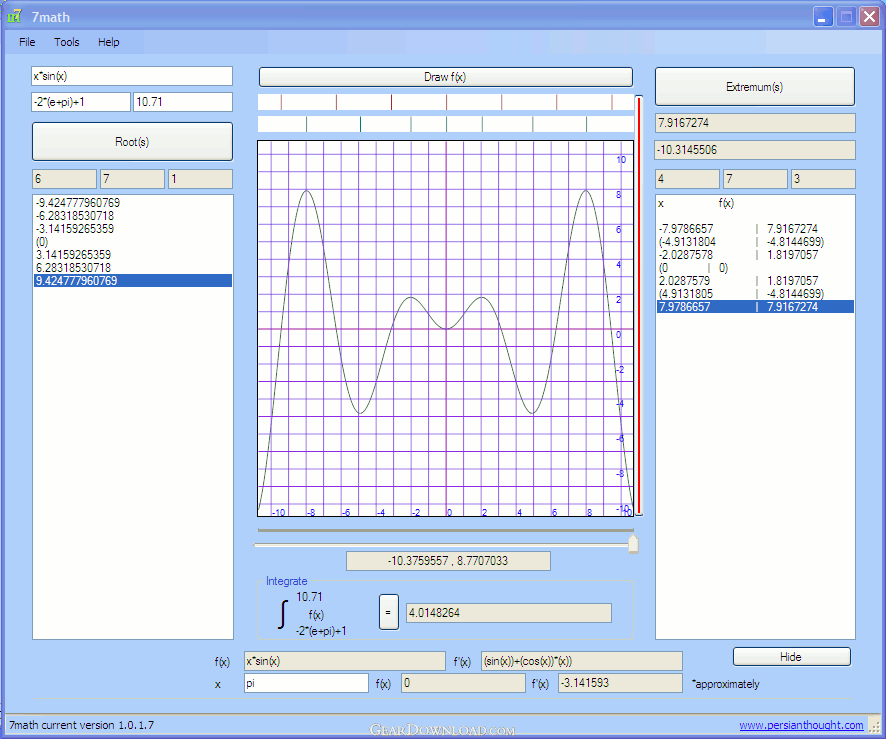Click the green root markers strip
The height and width of the screenshot is (739, 886).
(445, 124)
